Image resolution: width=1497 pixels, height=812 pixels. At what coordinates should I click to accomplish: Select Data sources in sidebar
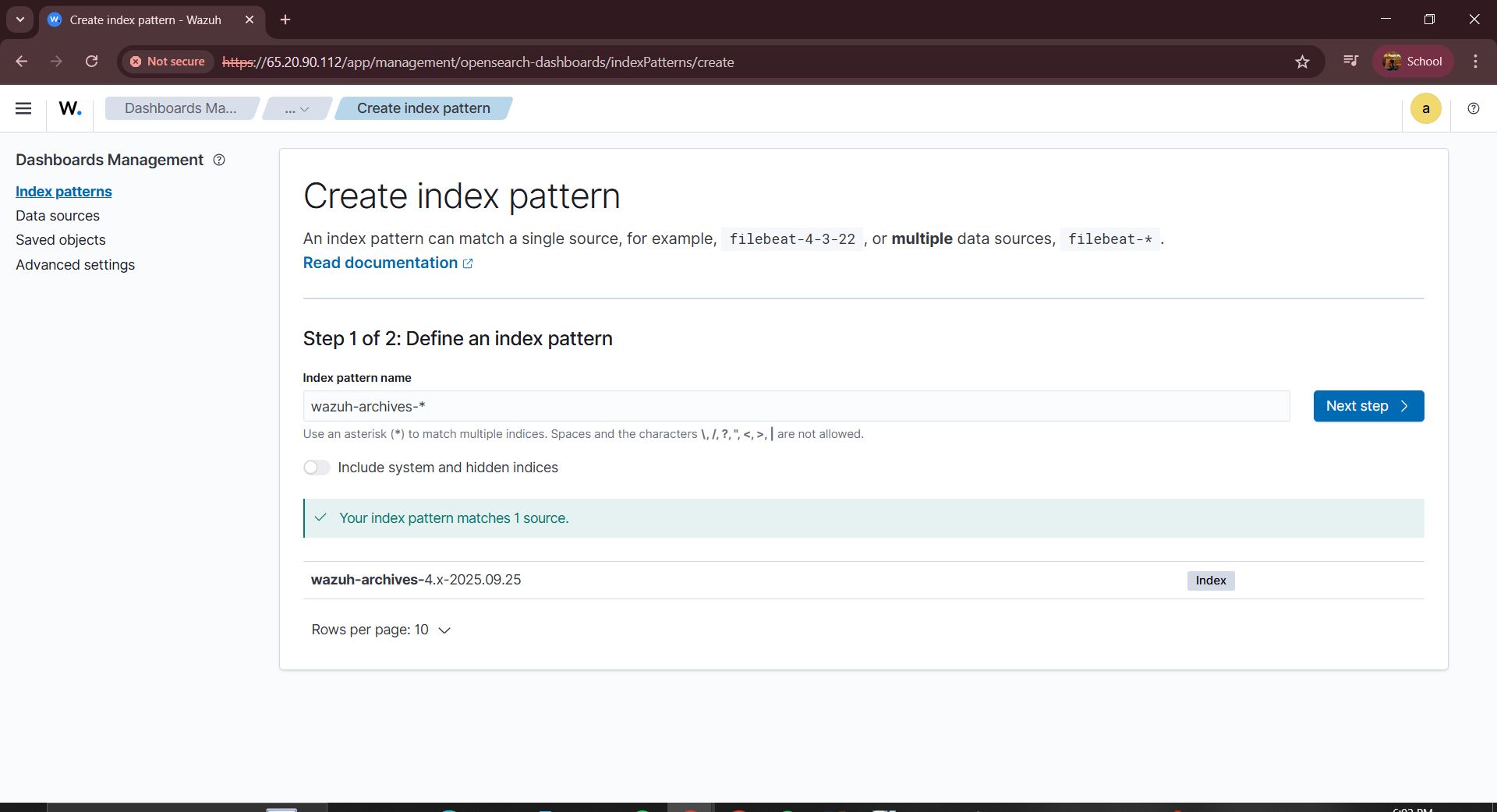point(58,216)
